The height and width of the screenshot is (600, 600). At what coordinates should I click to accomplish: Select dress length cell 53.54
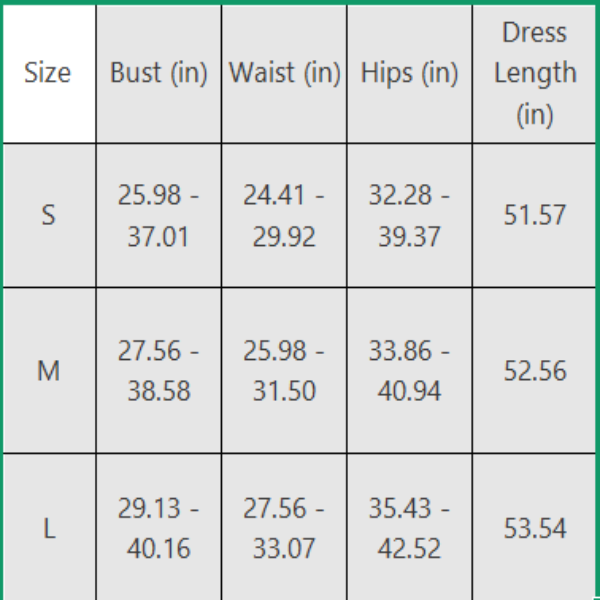[x=535, y=528]
